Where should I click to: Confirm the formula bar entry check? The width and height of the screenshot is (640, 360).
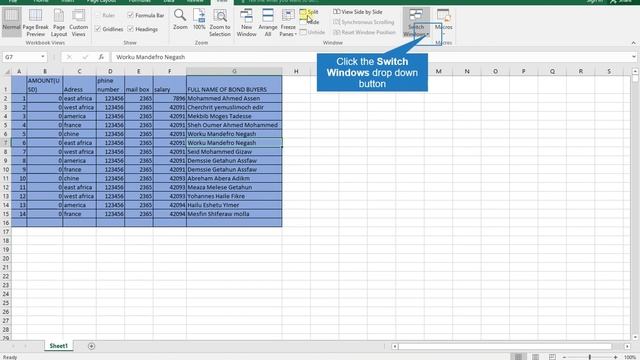click(85, 57)
